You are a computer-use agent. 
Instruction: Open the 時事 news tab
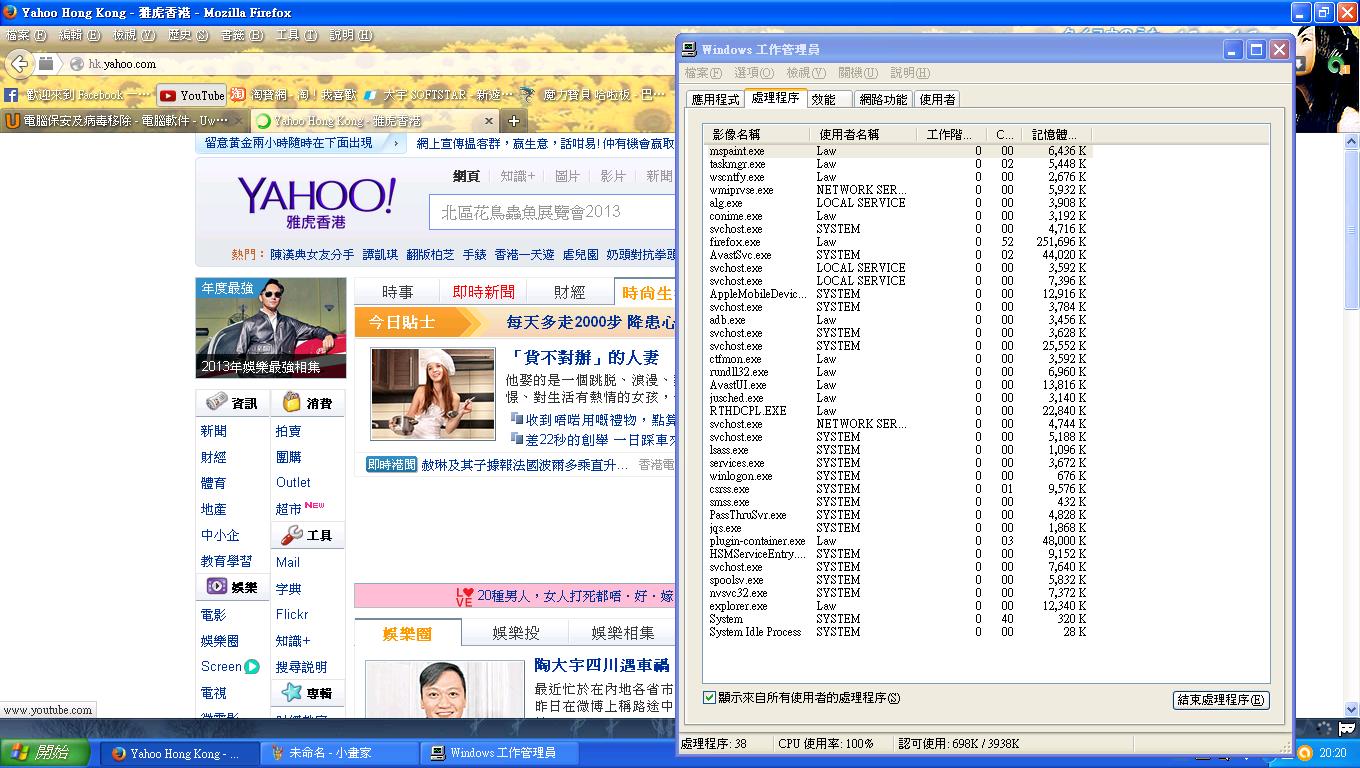[398, 292]
